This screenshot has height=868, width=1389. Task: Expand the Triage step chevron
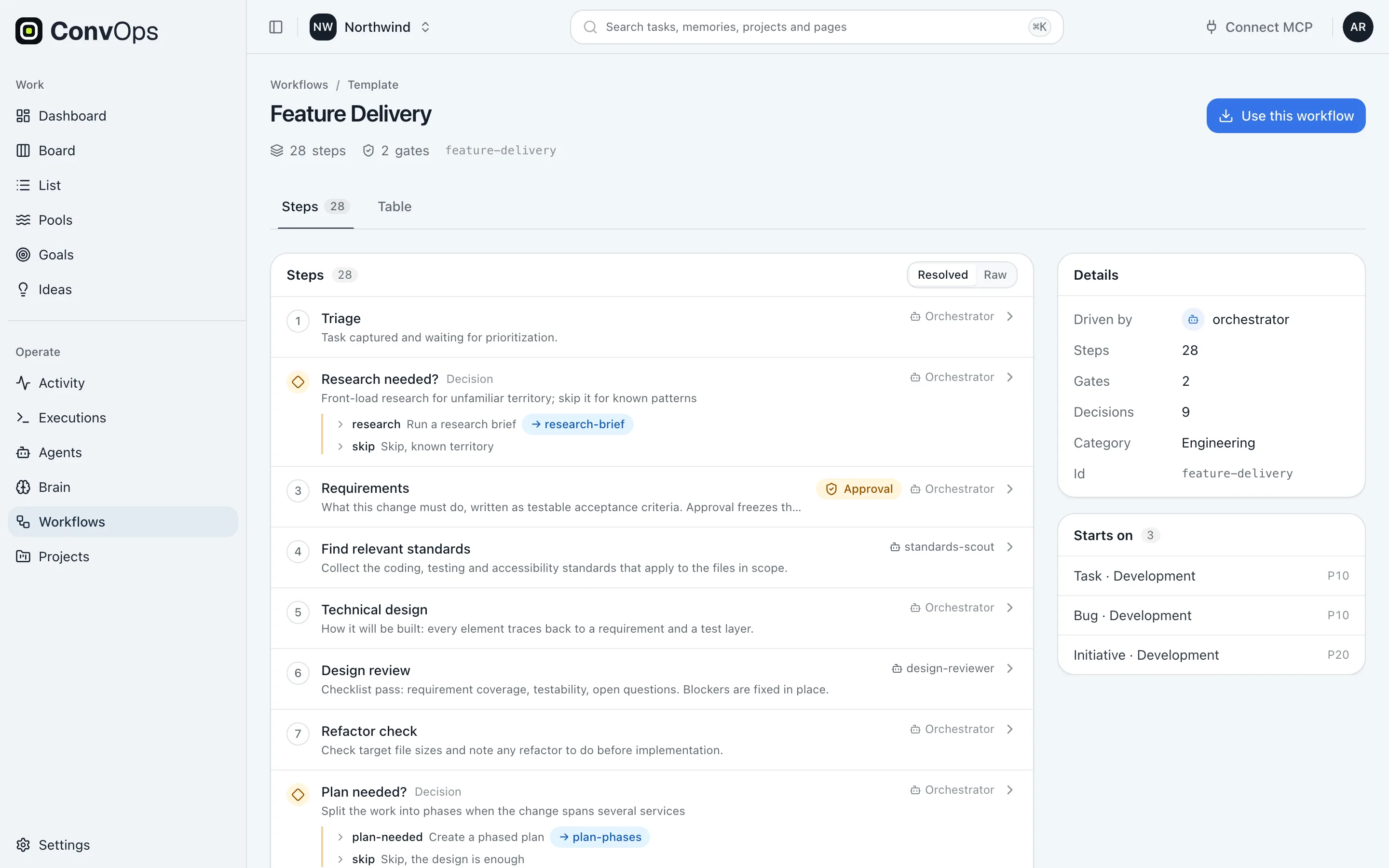click(x=1009, y=316)
